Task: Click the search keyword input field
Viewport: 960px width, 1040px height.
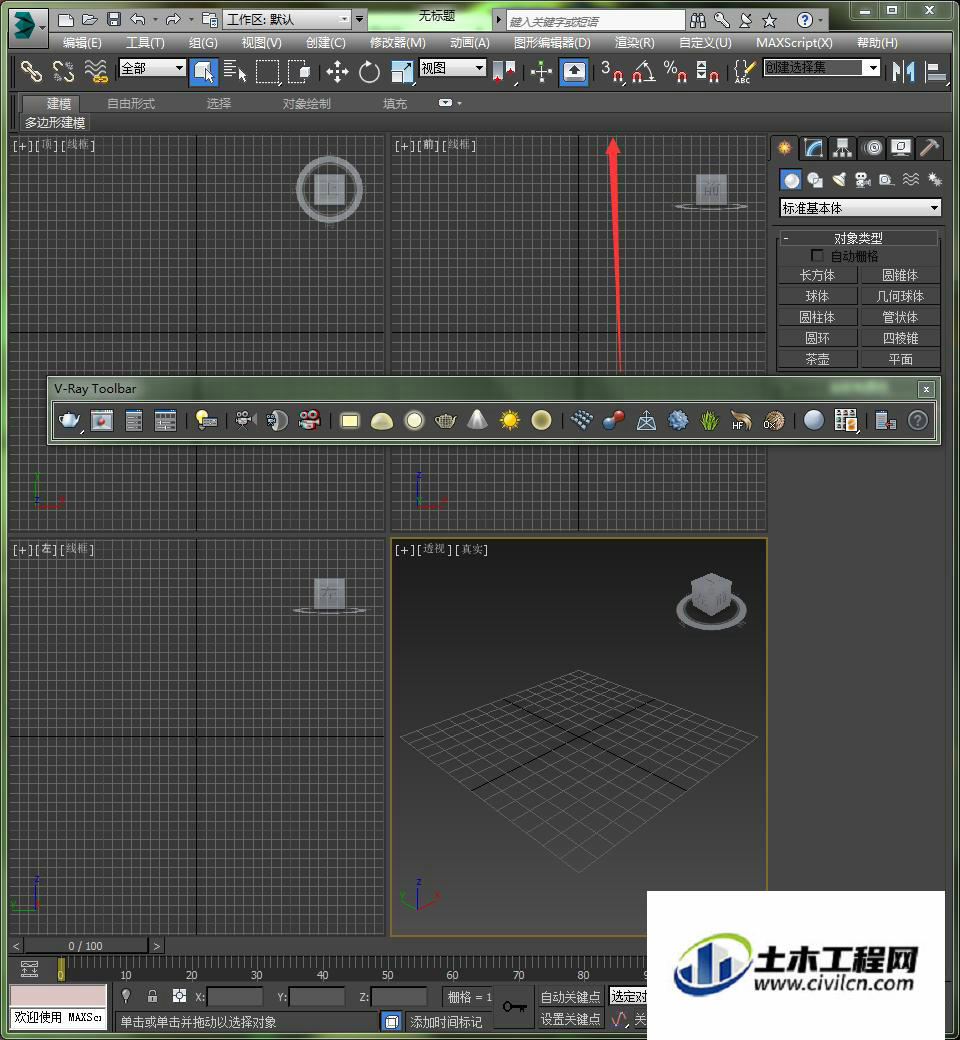Action: [596, 21]
